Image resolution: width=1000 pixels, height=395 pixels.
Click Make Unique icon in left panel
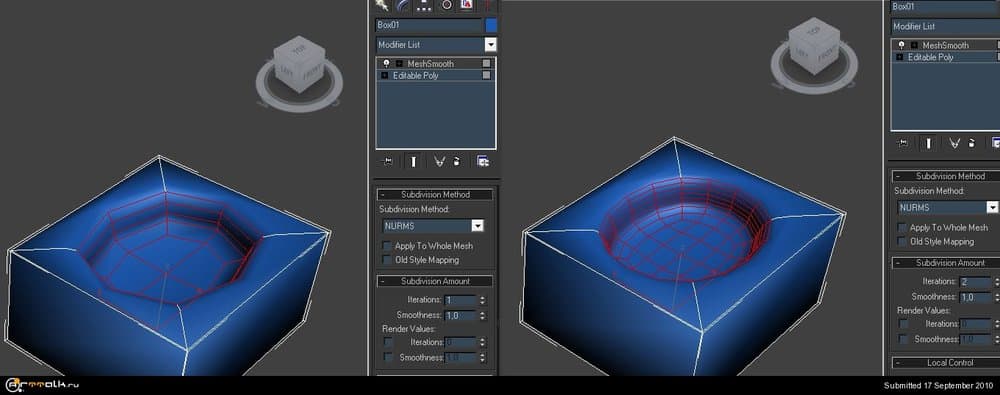tap(439, 161)
